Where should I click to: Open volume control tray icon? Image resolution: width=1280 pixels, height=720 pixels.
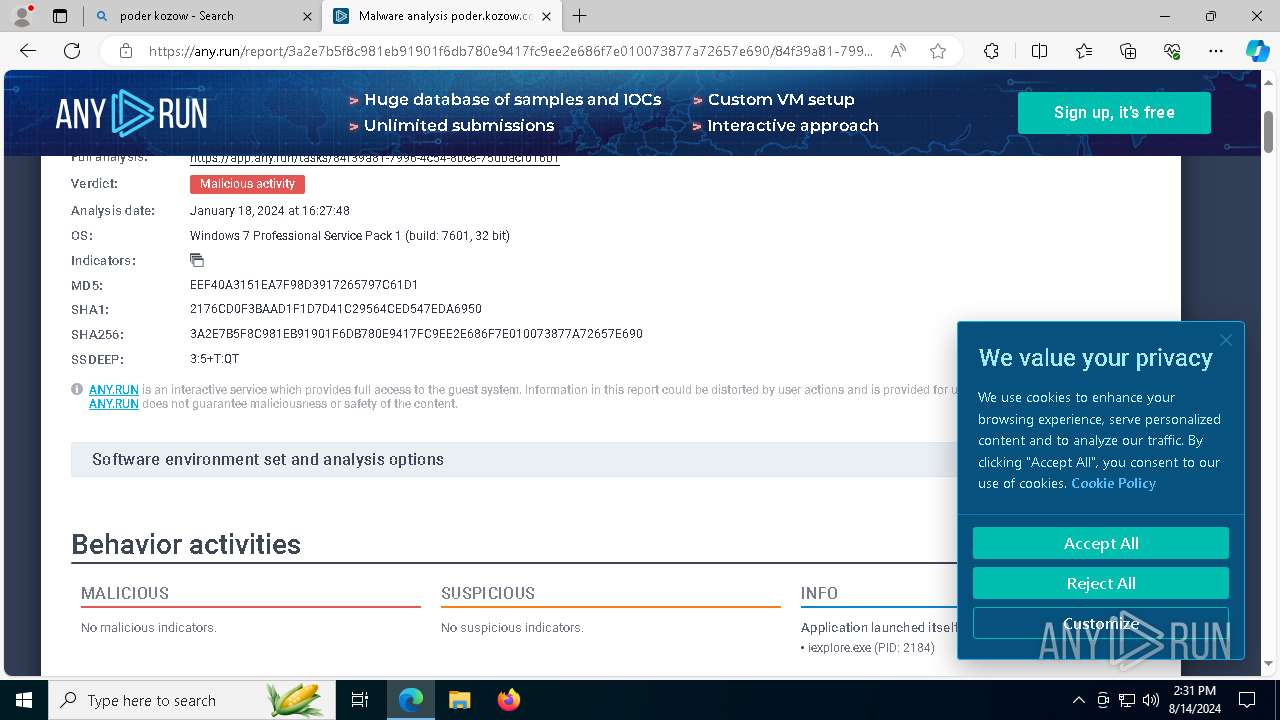pyautogui.click(x=1151, y=700)
